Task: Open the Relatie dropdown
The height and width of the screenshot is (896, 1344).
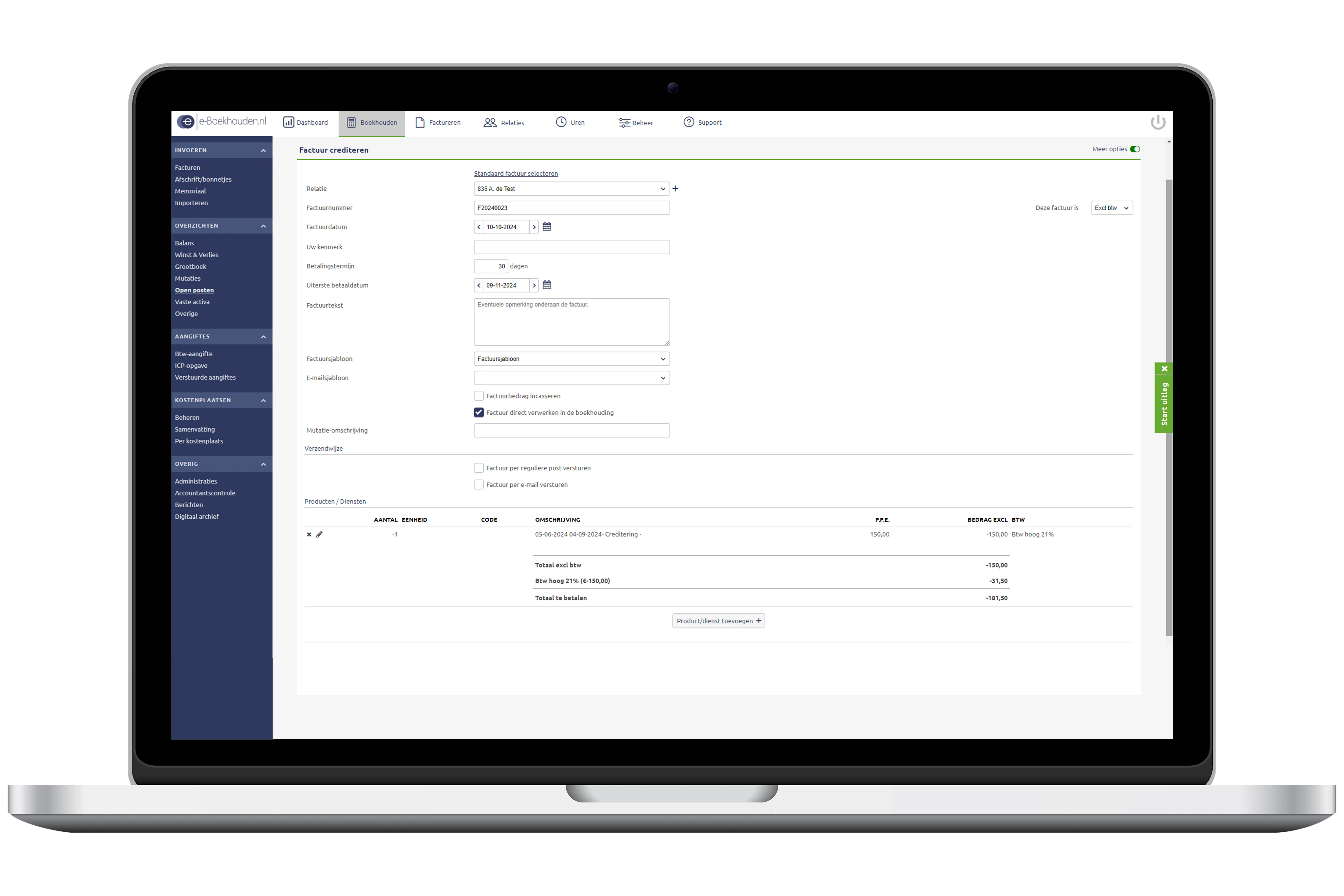Action: [x=571, y=189]
